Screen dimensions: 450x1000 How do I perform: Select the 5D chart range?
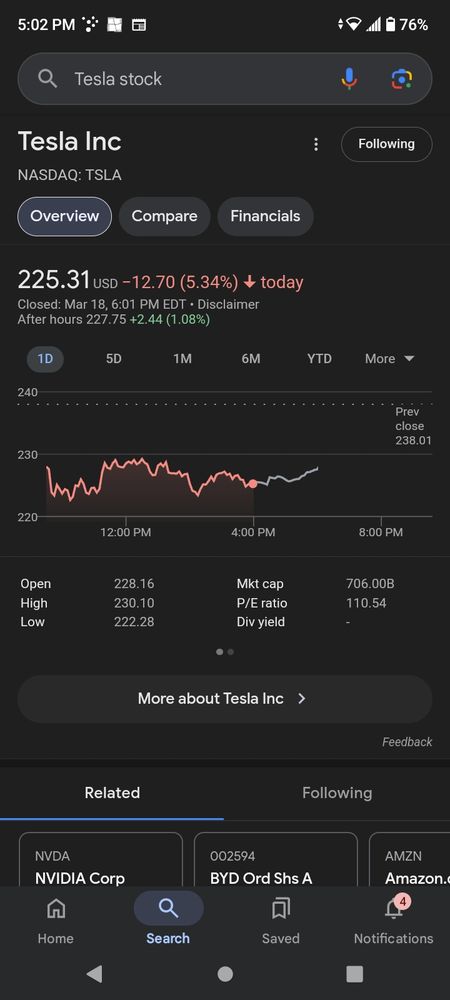[113, 359]
